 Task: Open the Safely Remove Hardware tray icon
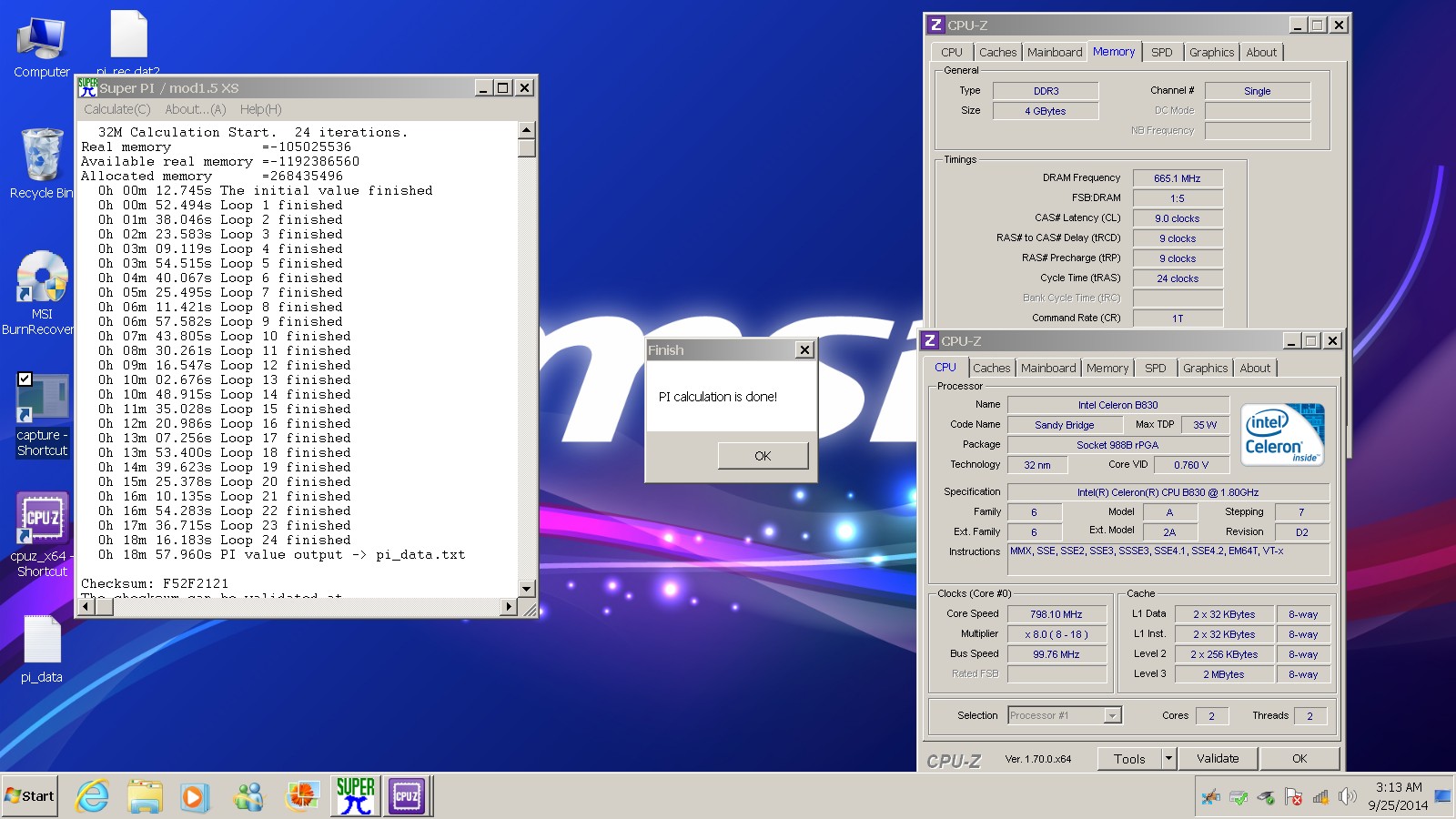(1266, 798)
